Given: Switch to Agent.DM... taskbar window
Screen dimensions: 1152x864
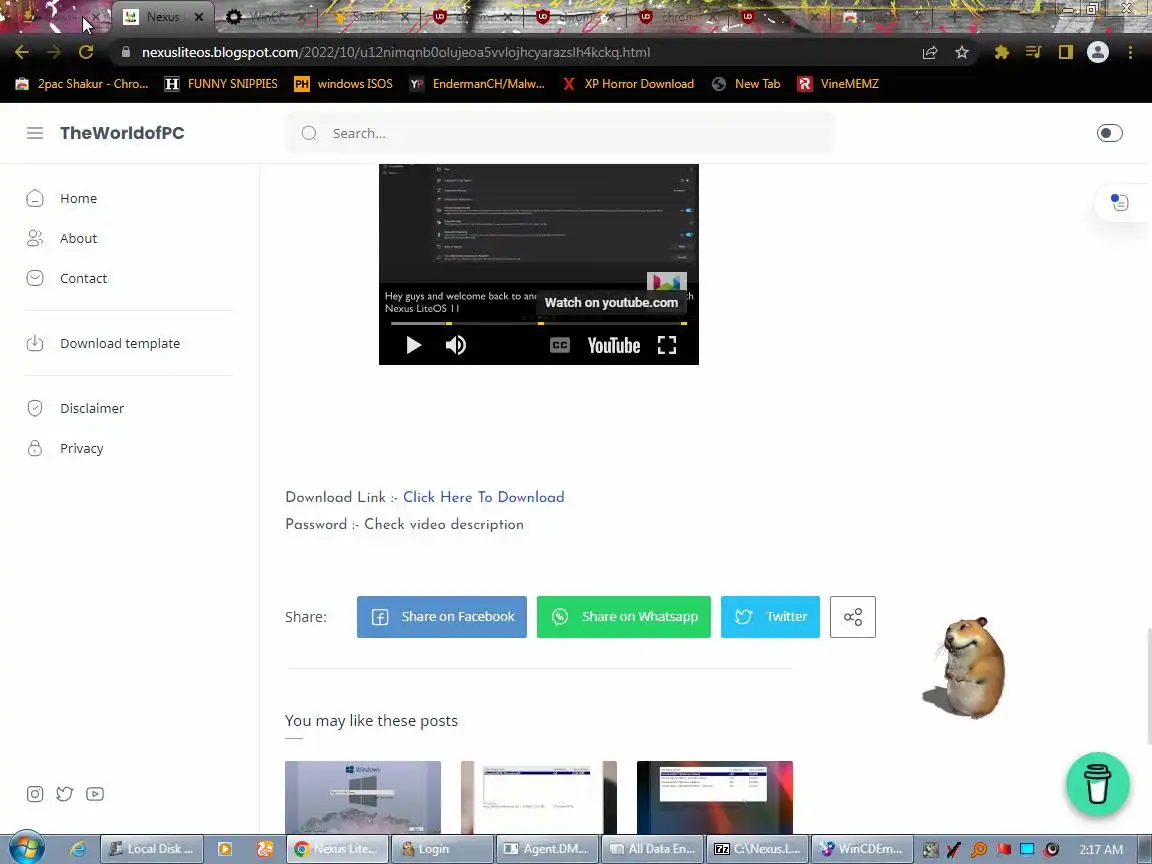Looking at the screenshot, I should [x=547, y=849].
